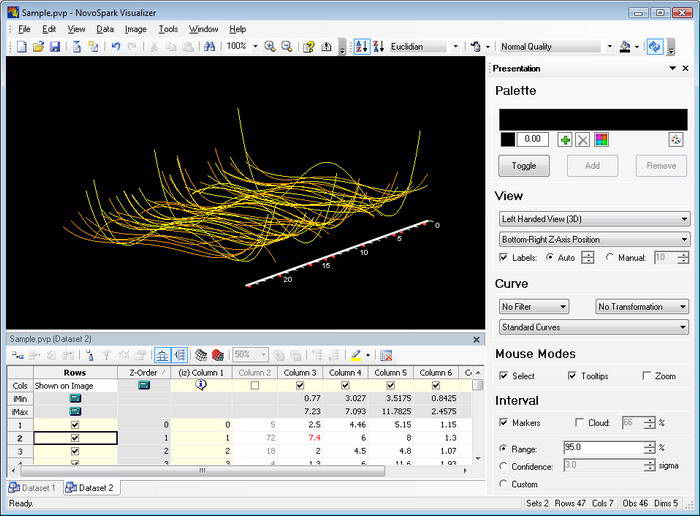
Task: Click the help question-mark toolbar icon
Action: click(309, 46)
